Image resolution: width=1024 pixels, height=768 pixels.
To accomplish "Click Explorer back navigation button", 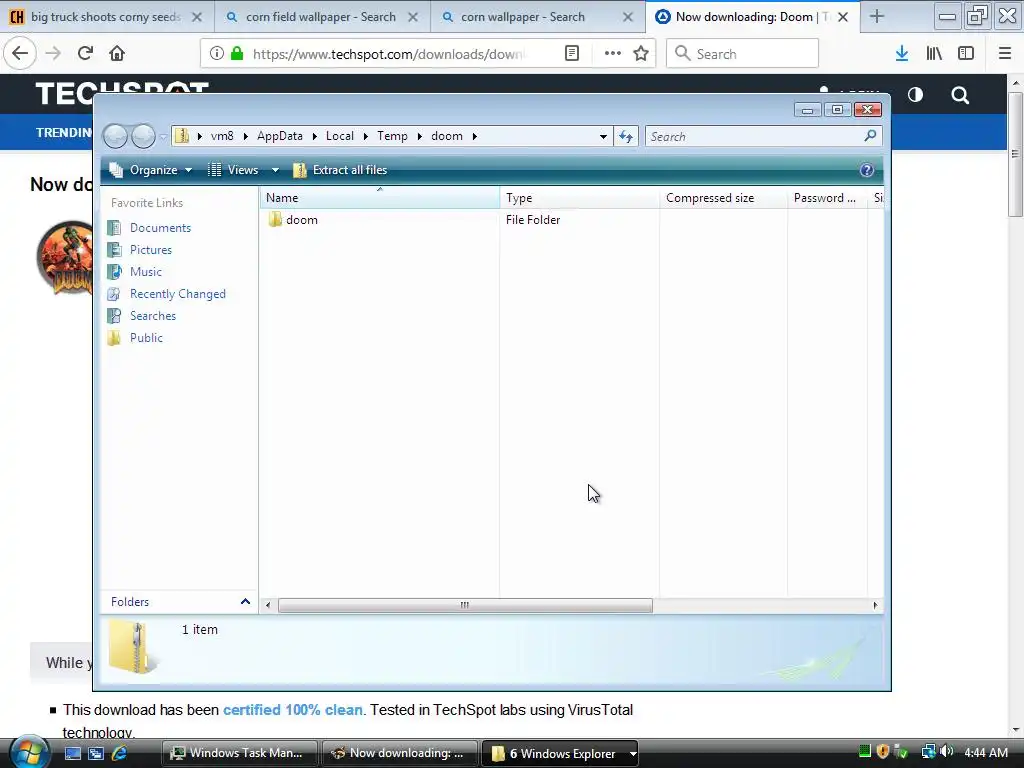I will point(115,136).
